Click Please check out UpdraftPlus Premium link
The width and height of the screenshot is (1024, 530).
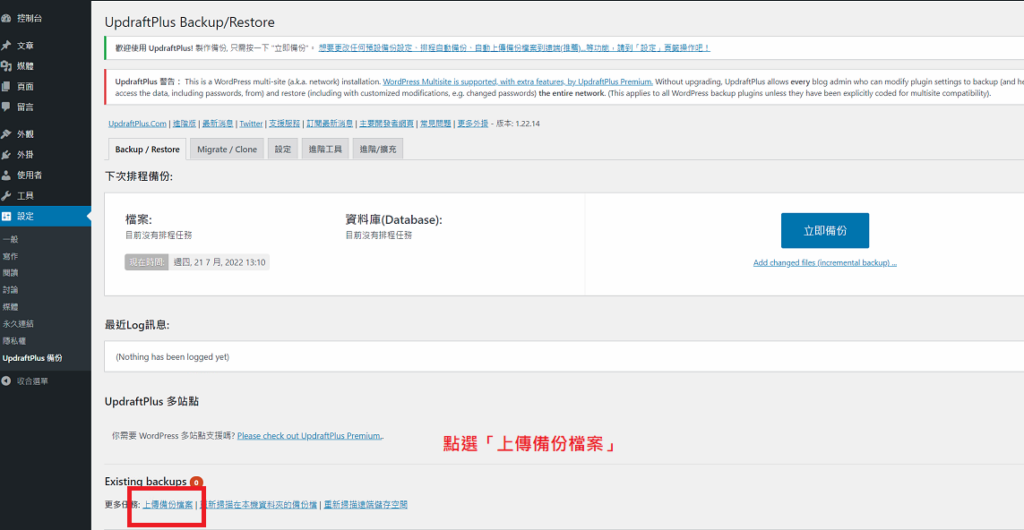click(309, 436)
